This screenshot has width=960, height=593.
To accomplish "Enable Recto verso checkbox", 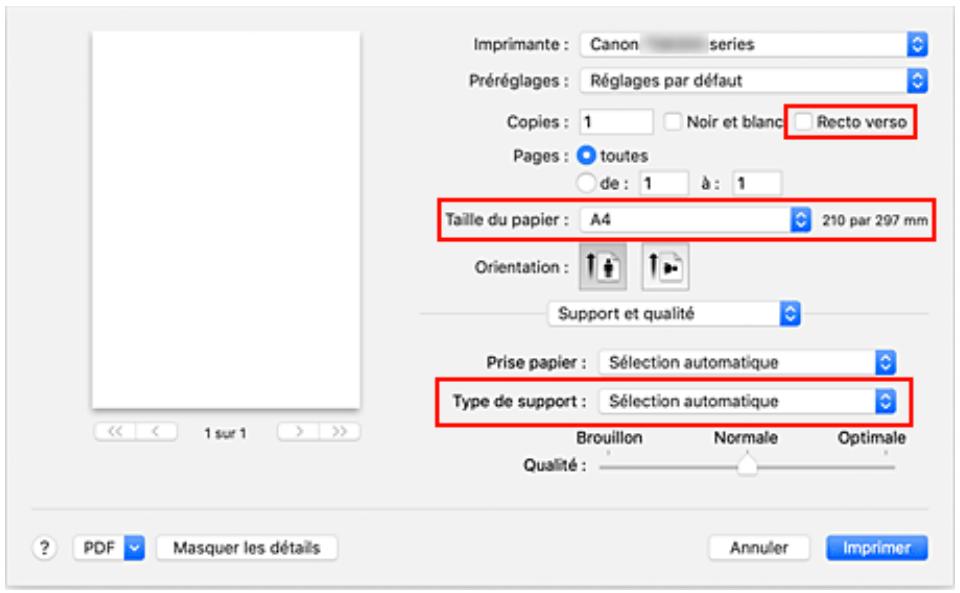I will [803, 122].
